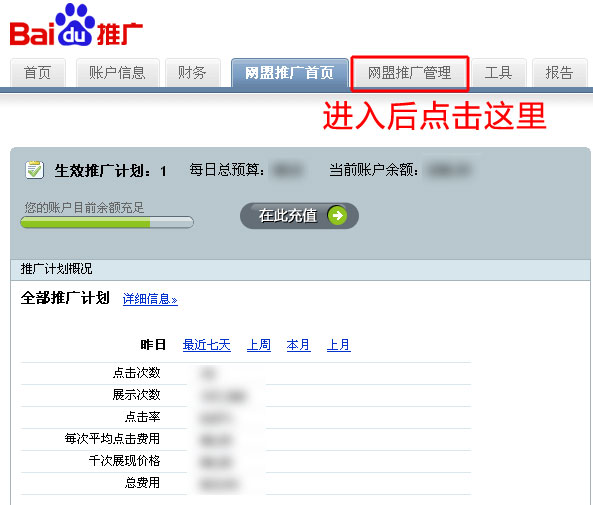Show stats for 上月
The image size is (593, 505).
click(x=338, y=345)
